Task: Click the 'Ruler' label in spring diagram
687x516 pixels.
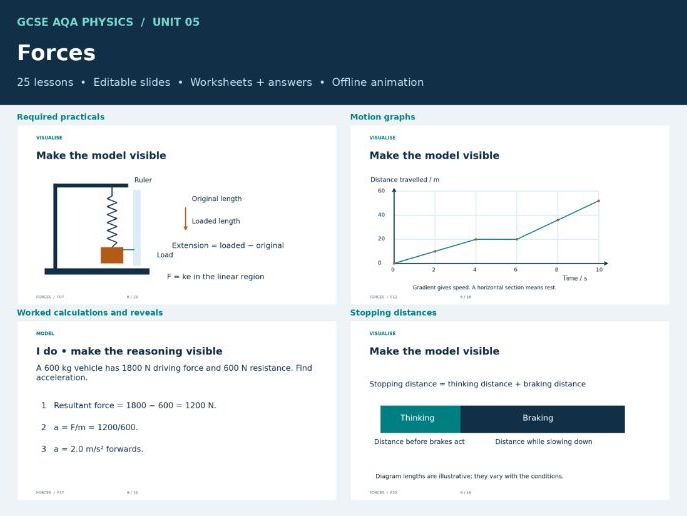Action: pyautogui.click(x=143, y=180)
